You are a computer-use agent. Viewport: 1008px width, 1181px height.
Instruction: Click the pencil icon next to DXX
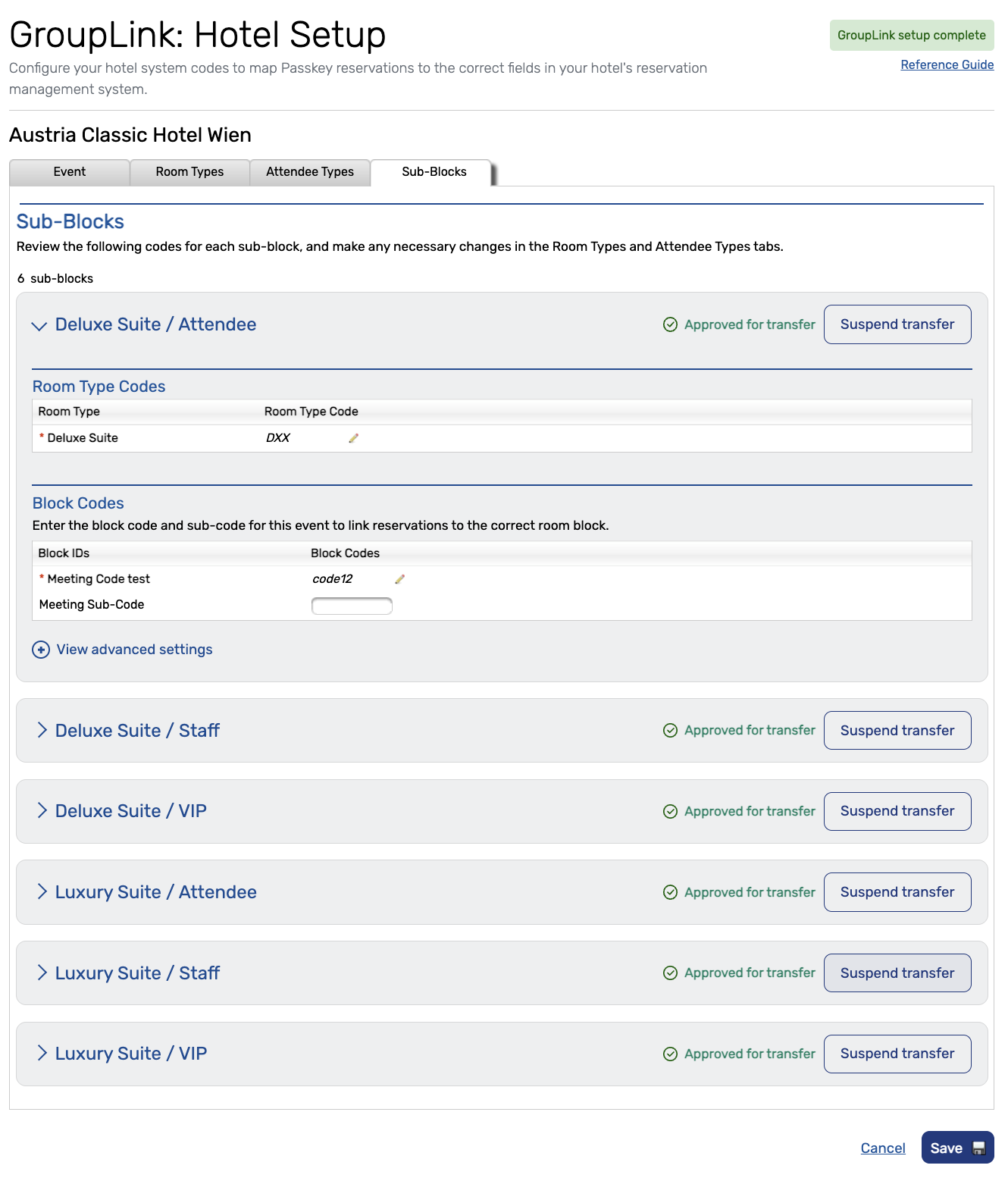[x=353, y=438]
